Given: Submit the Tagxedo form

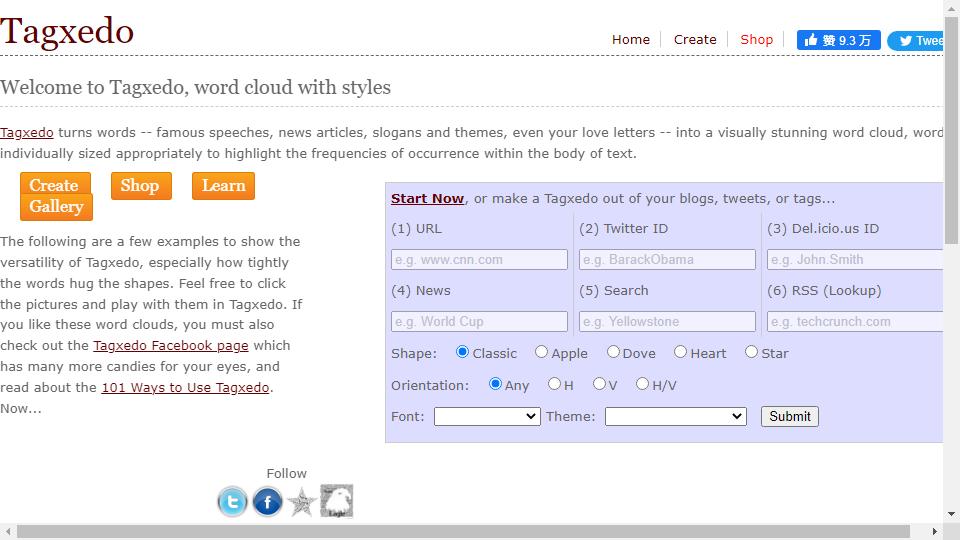Looking at the screenshot, I should [790, 417].
